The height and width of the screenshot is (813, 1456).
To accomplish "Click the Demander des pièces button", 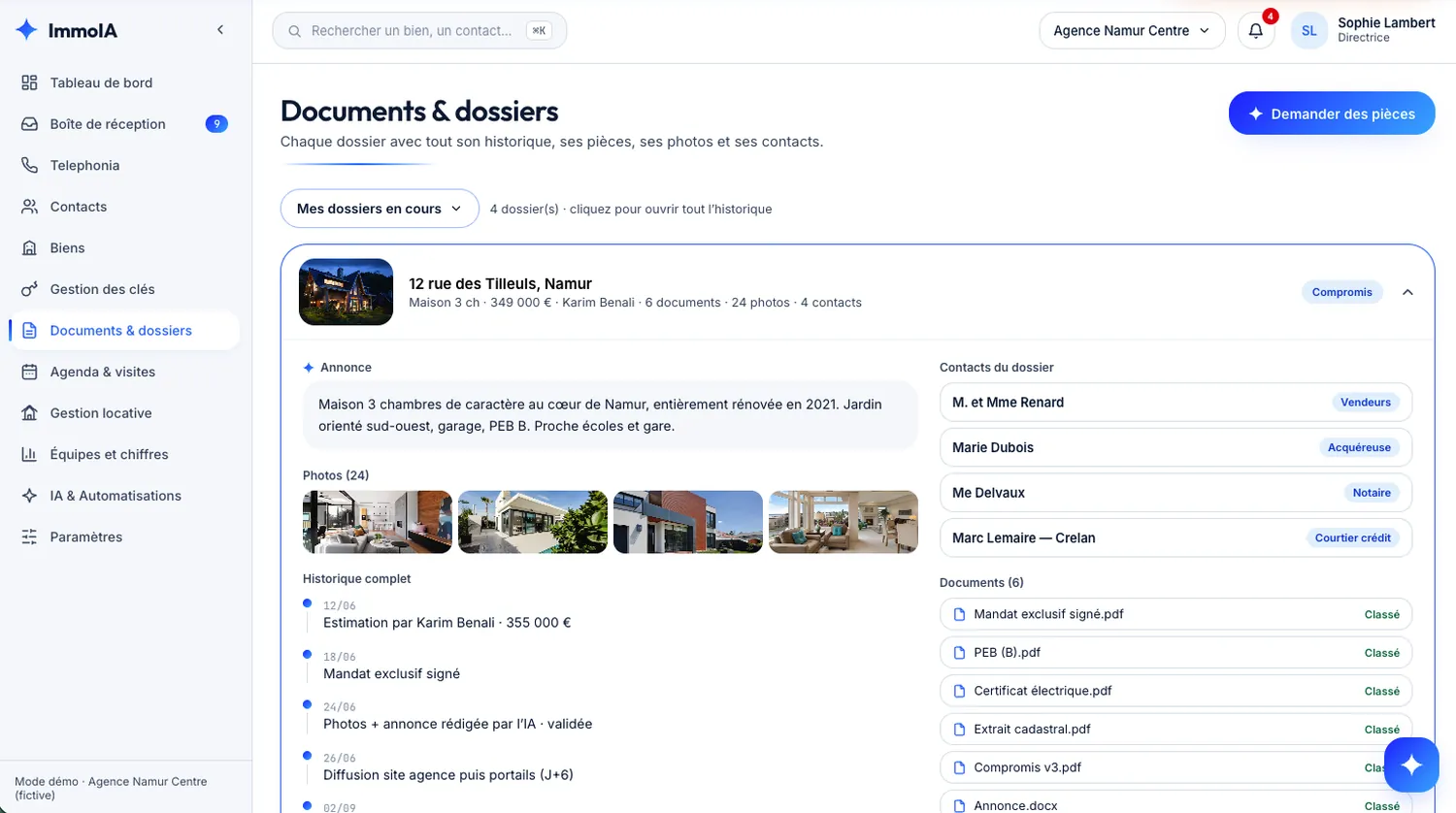I will coord(1332,114).
